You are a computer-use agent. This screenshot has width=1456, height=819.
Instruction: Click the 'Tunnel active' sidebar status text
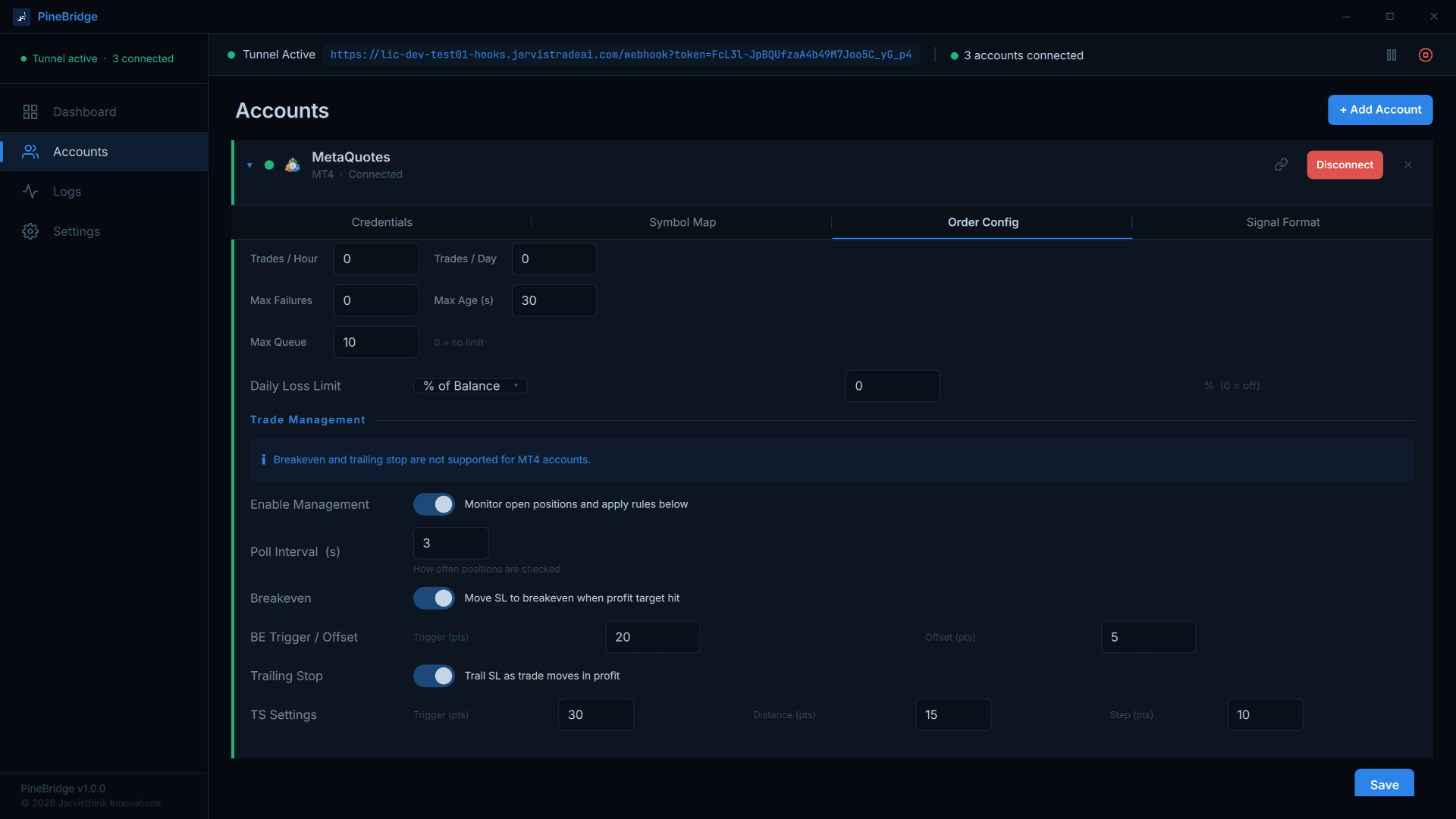(x=64, y=58)
